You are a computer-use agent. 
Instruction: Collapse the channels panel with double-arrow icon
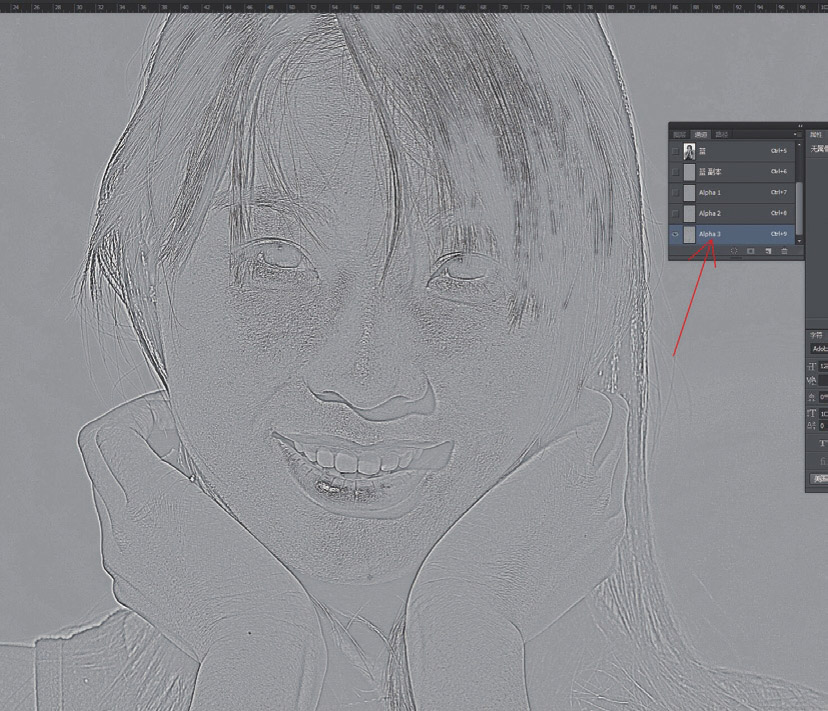point(798,126)
